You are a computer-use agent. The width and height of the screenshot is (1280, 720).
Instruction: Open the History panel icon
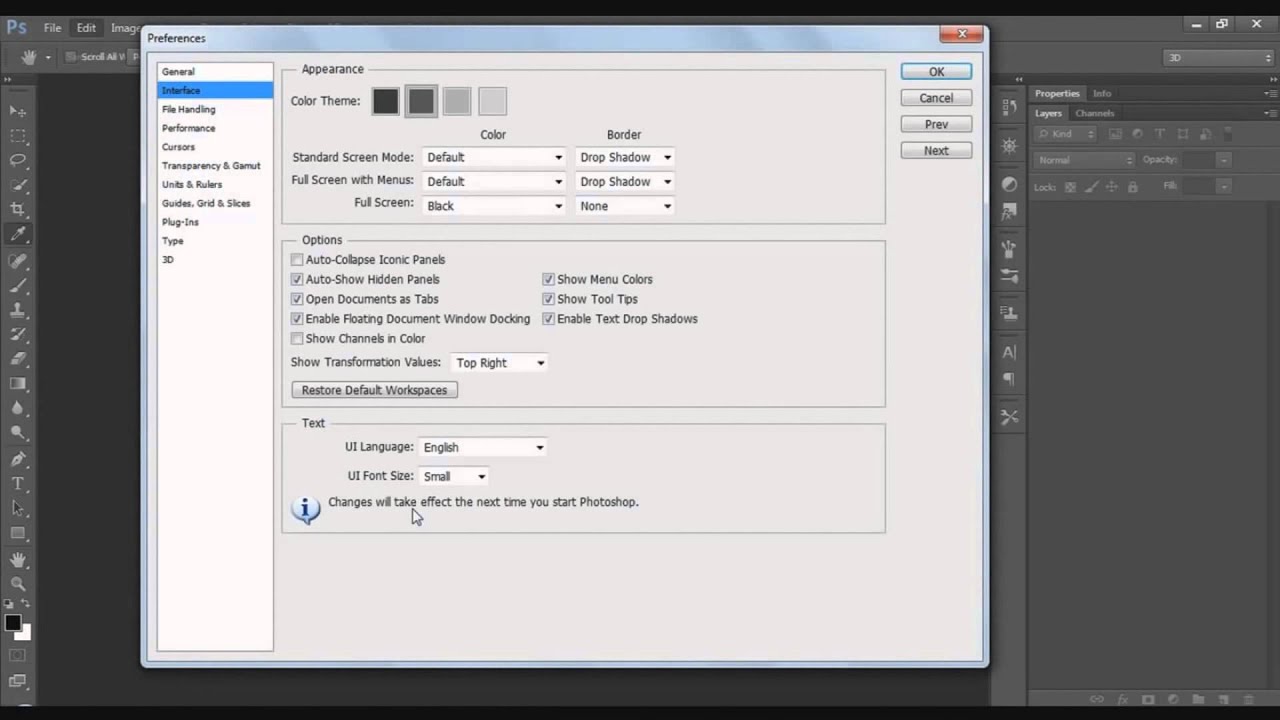pyautogui.click(x=1009, y=107)
